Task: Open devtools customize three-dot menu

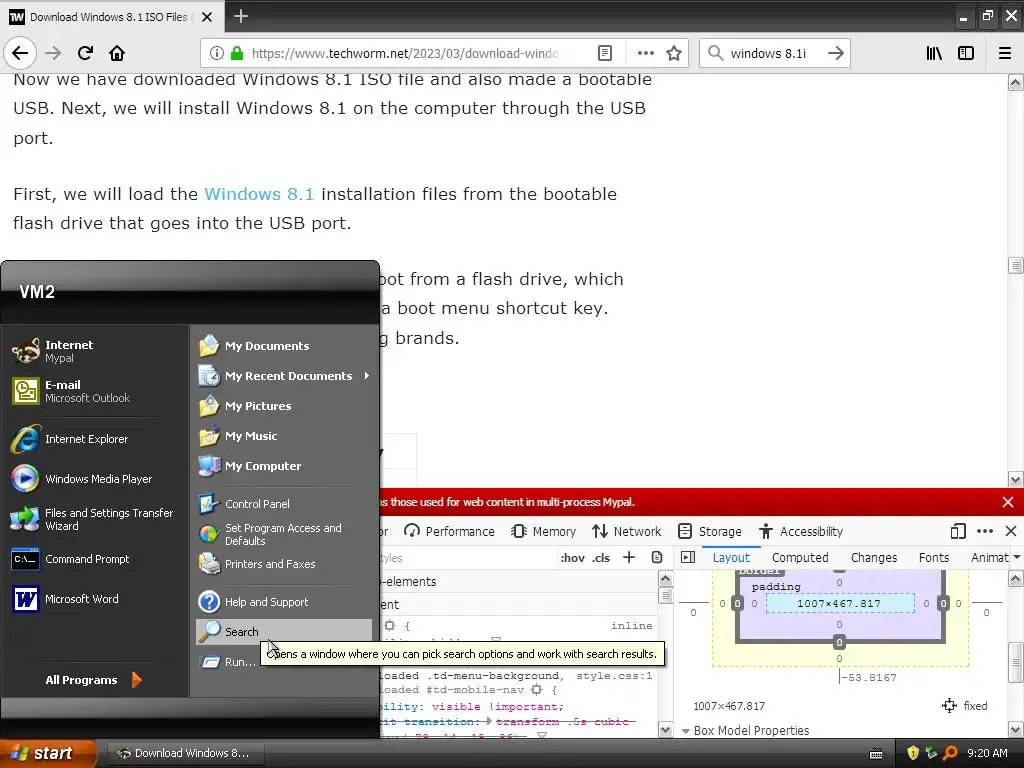Action: [x=985, y=531]
